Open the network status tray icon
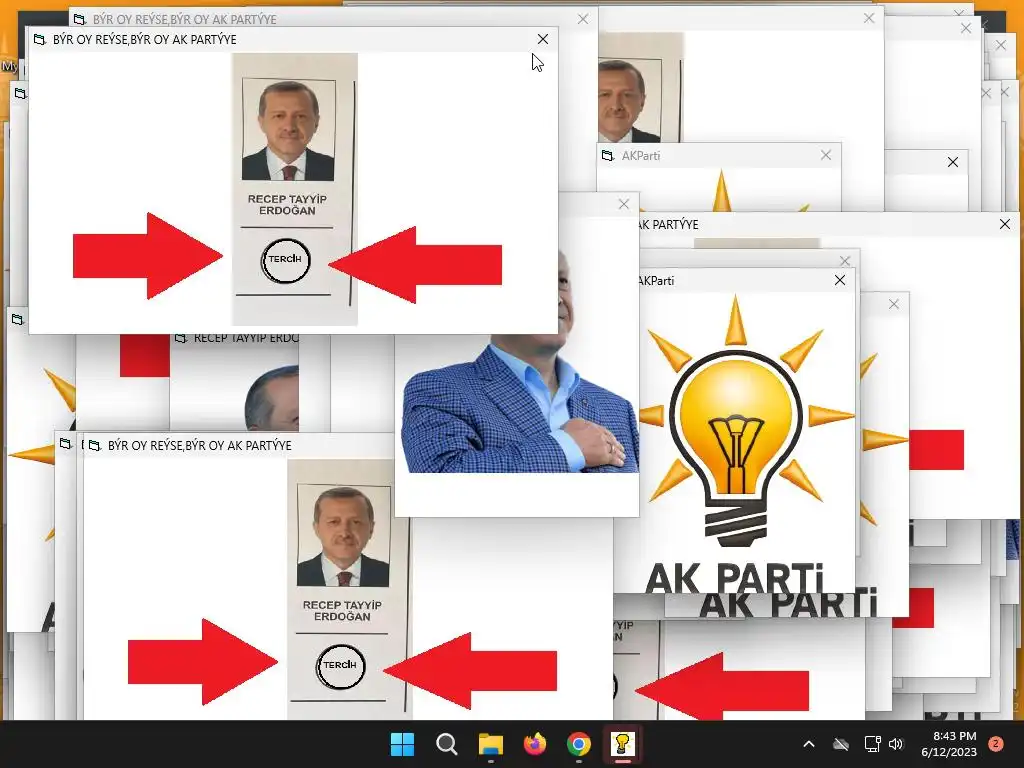The image size is (1024, 768). pyautogui.click(x=872, y=744)
